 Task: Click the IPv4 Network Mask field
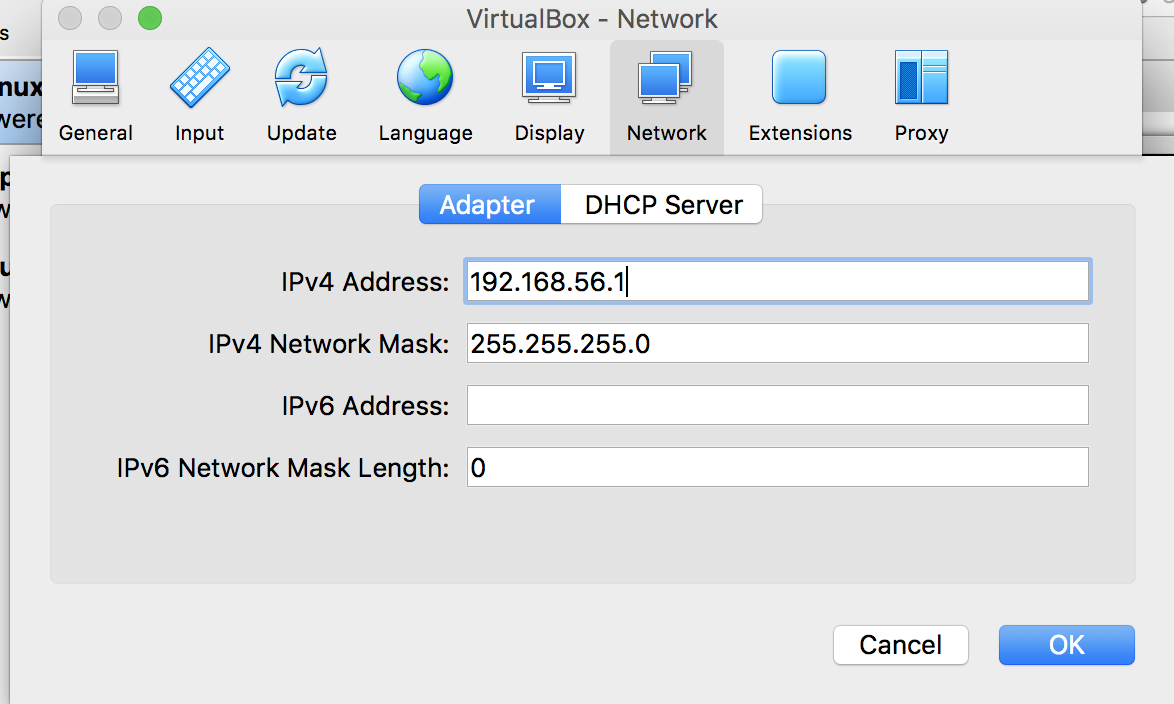777,343
